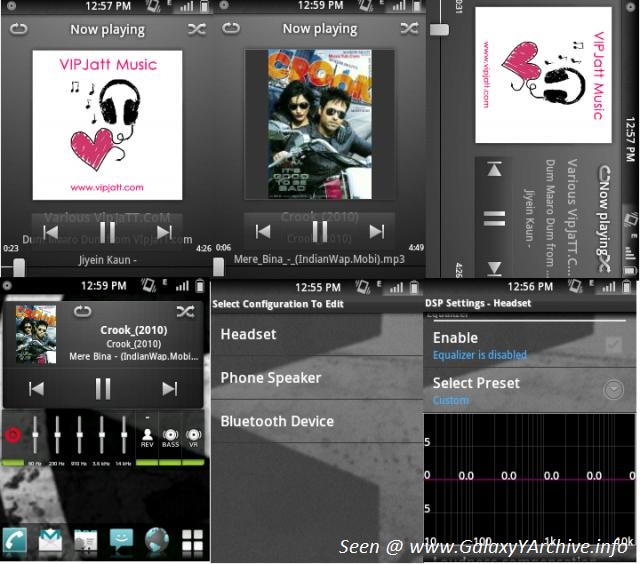Toggle the REV reverb effect
The width and height of the screenshot is (640, 564).
tap(147, 437)
